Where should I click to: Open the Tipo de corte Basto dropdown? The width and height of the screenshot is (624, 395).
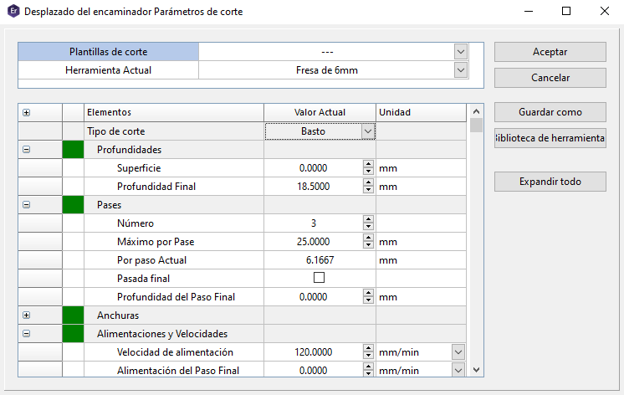[368, 131]
